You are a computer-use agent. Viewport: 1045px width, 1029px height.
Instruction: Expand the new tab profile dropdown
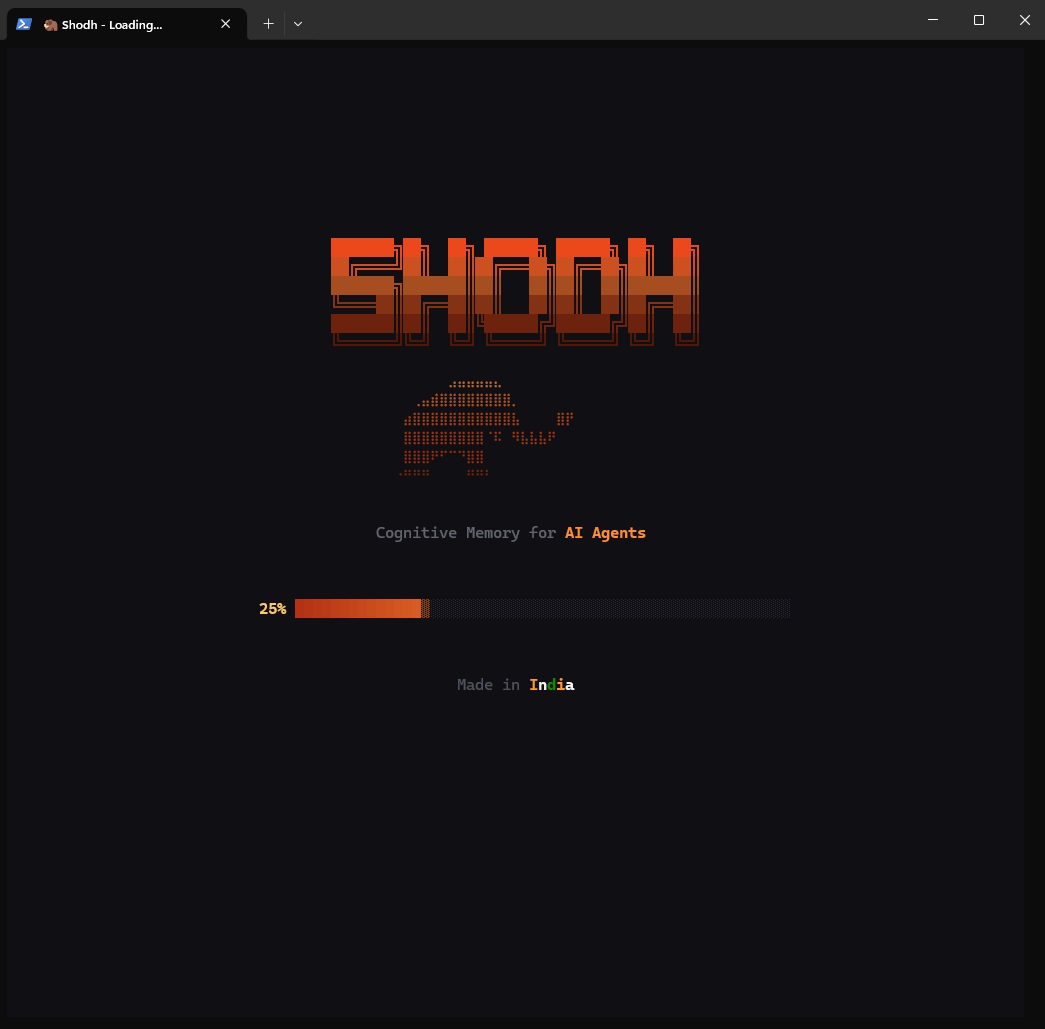coord(297,24)
